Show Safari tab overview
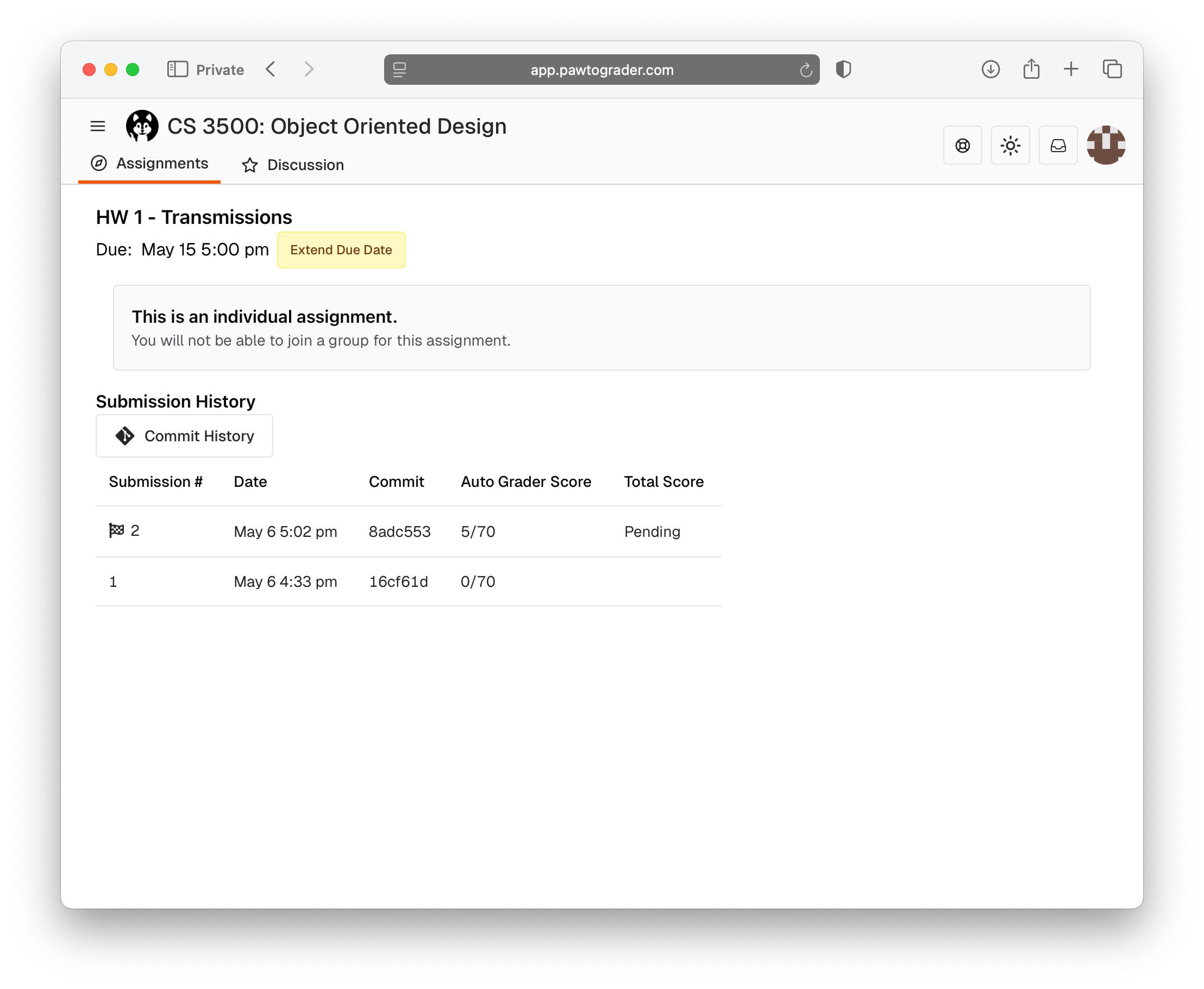 pyautogui.click(x=1112, y=70)
